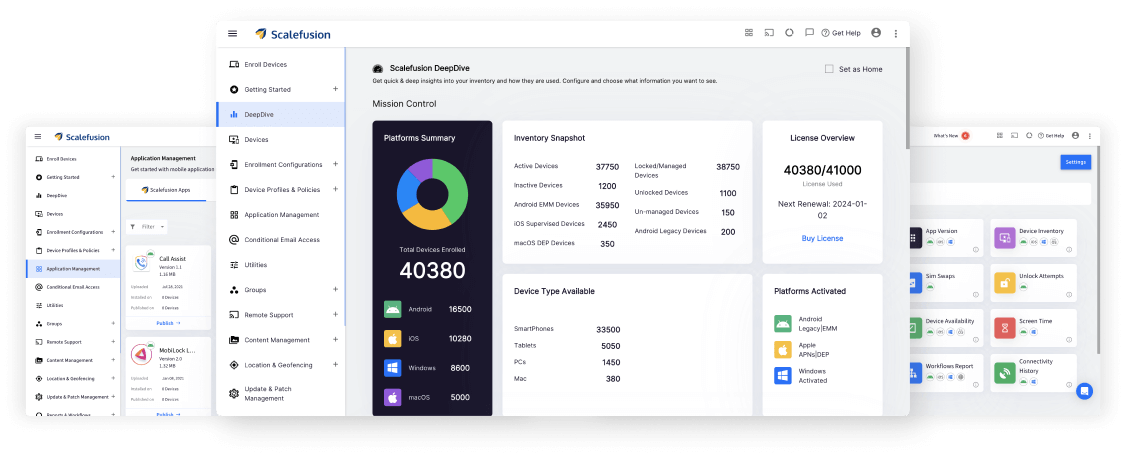The image size is (1126, 456).
Task: Click info icon on Device Inventory card
Action: click(x=1069, y=250)
